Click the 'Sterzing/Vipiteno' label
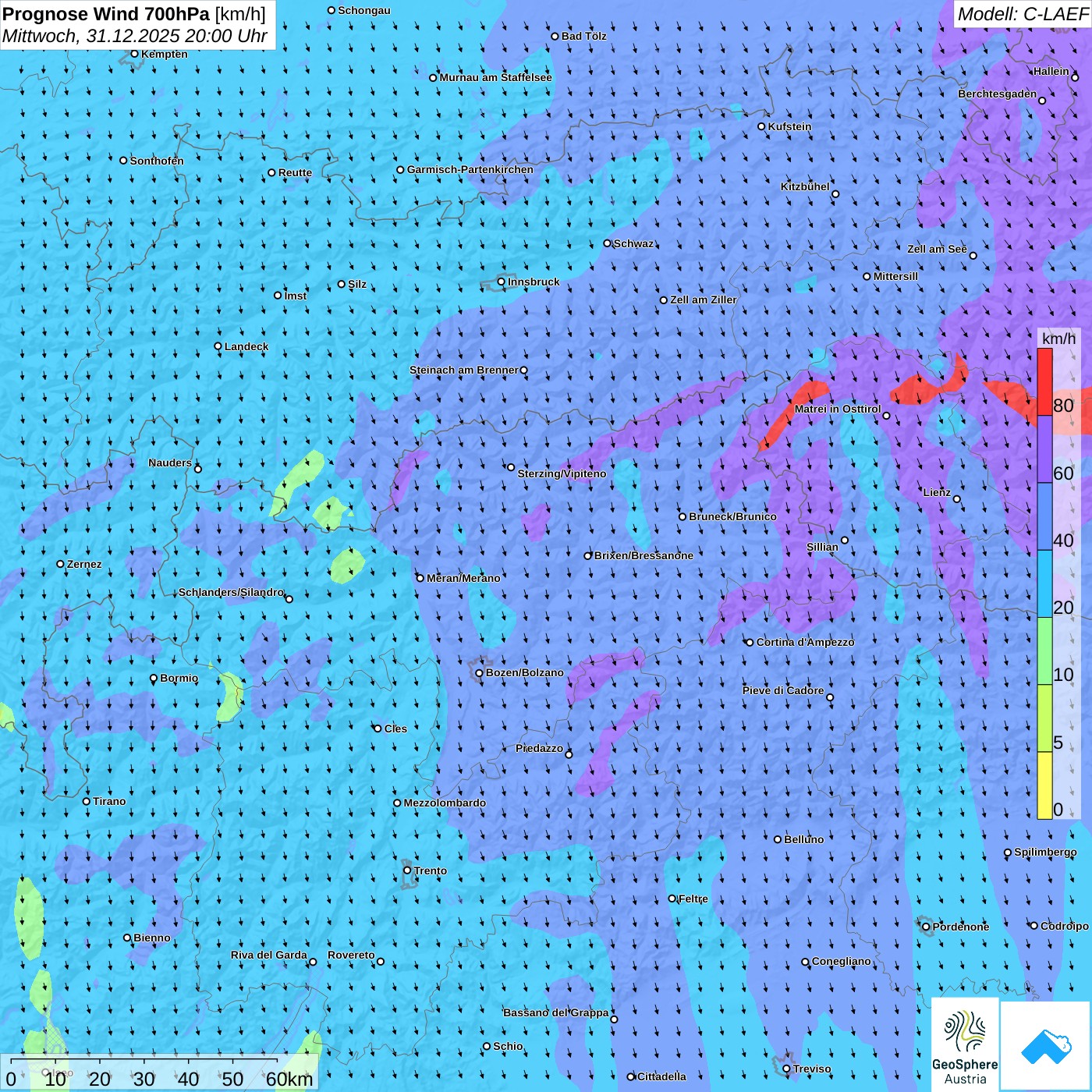Viewport: 1092px width, 1092px height. 562,473
